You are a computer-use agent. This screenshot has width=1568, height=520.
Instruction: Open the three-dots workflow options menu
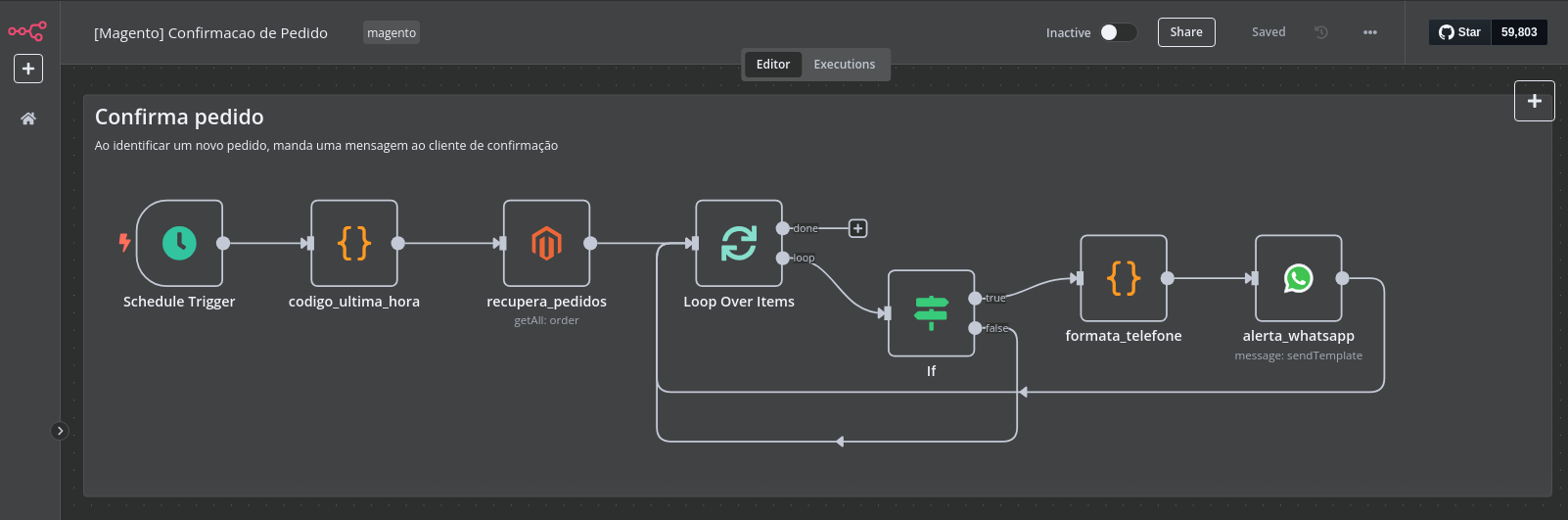pos(1369,32)
